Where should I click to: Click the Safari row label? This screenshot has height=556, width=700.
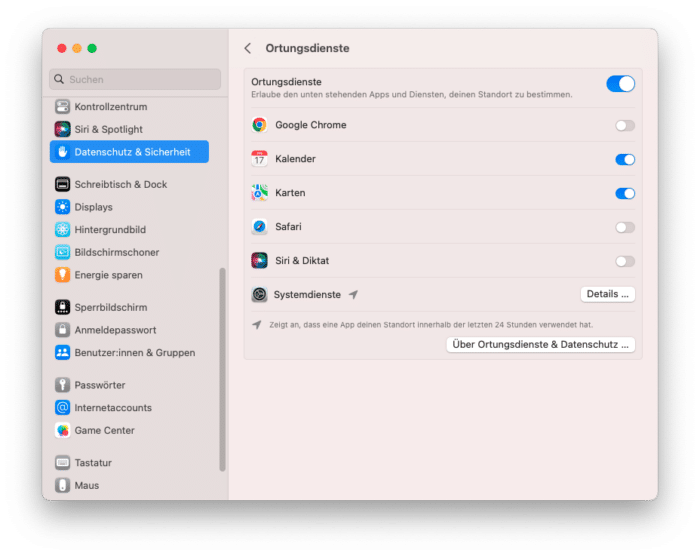288,226
